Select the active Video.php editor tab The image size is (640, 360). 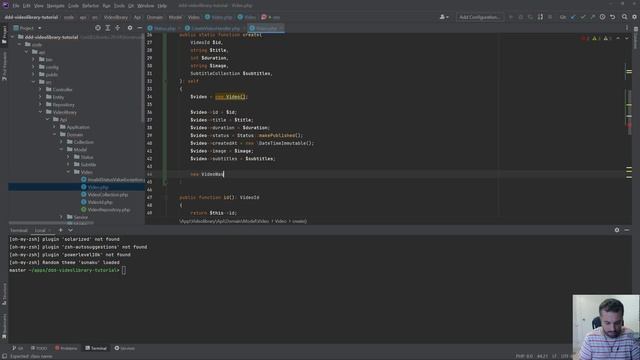click(x=266, y=29)
